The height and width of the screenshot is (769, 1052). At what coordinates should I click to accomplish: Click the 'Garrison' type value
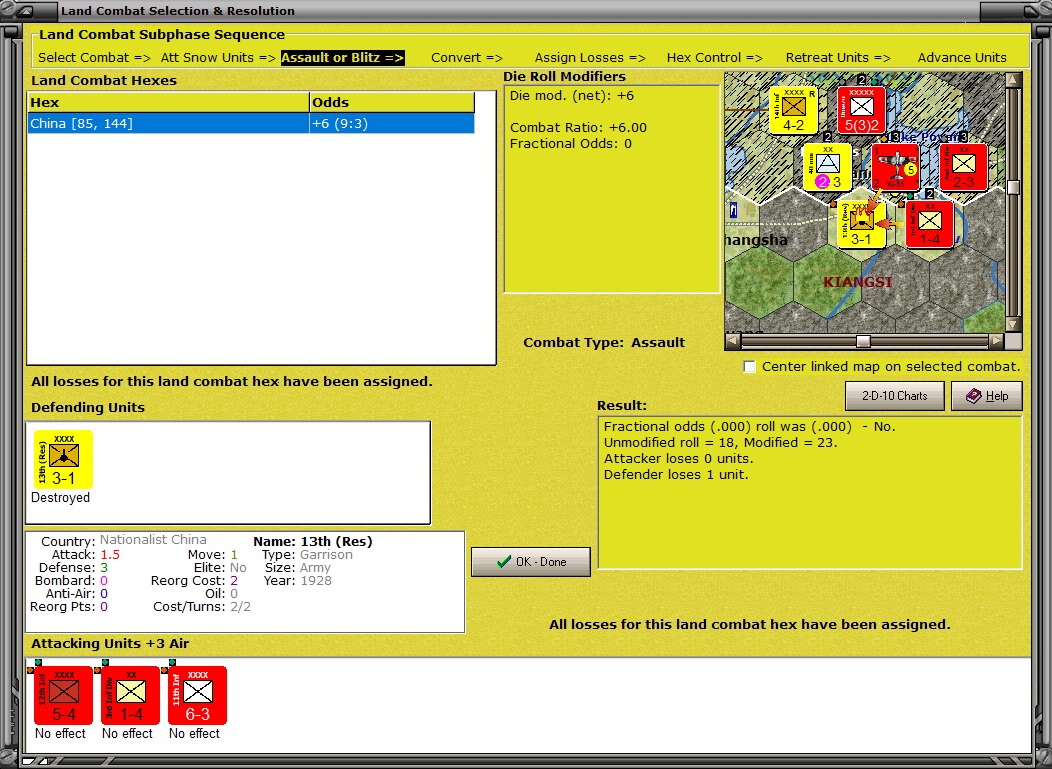coord(326,554)
